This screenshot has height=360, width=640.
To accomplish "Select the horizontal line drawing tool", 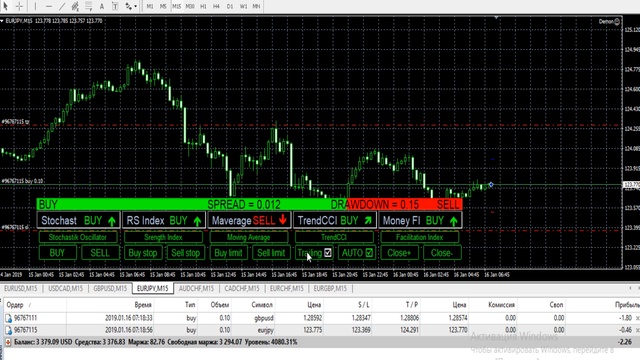I will [x=49, y=6].
